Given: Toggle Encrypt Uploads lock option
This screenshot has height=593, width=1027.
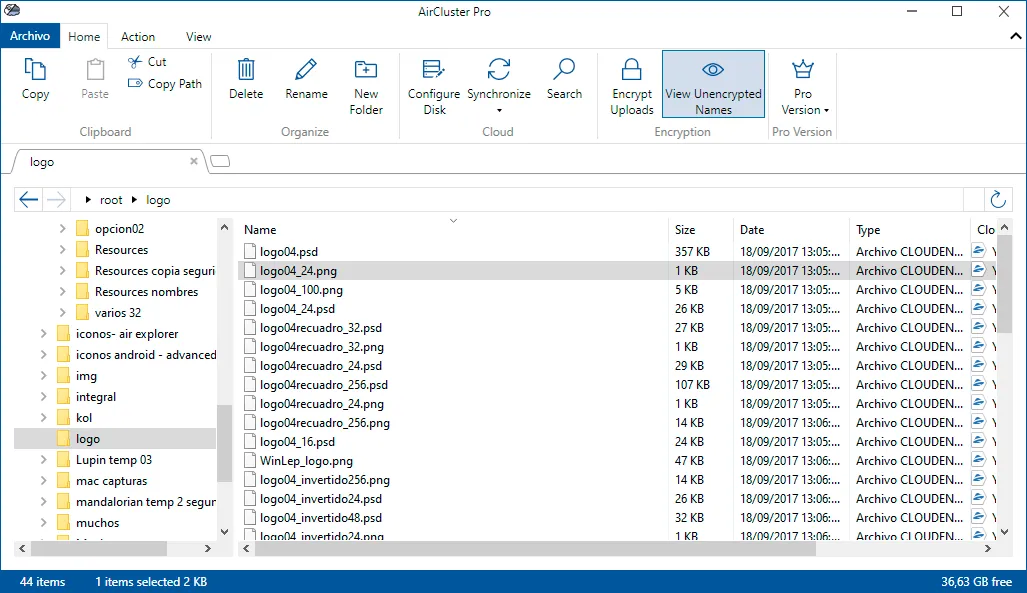Looking at the screenshot, I should [631, 87].
